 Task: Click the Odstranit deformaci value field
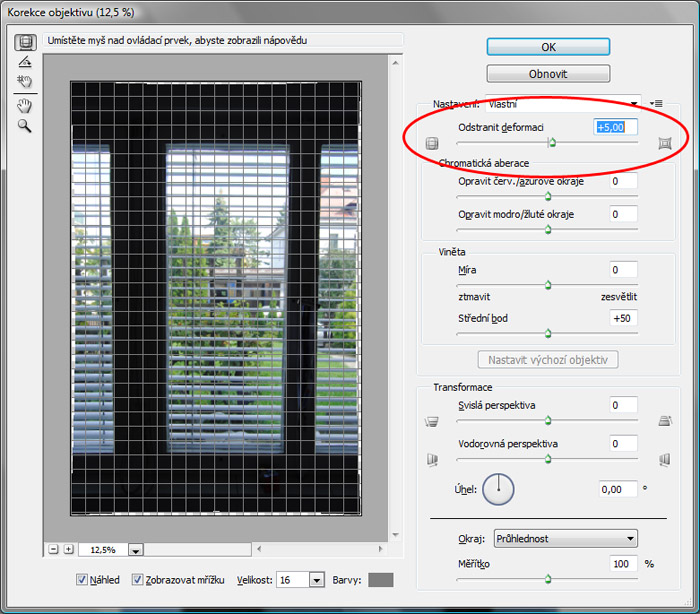pos(615,127)
